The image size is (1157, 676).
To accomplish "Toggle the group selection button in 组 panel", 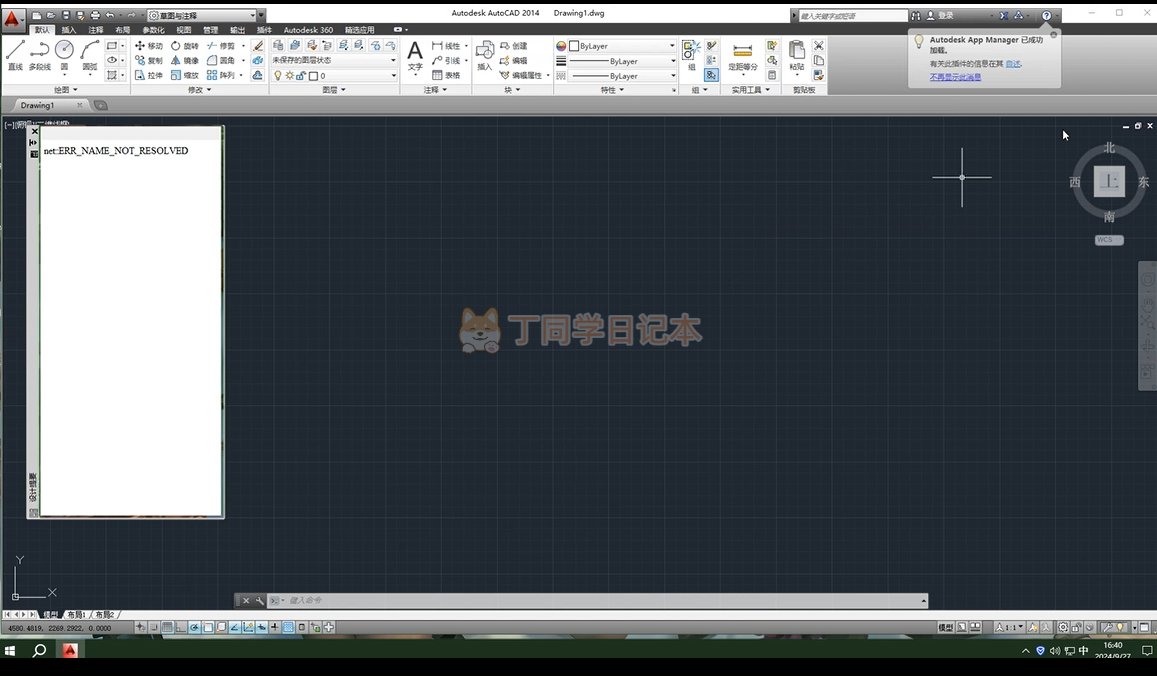I will (x=711, y=75).
